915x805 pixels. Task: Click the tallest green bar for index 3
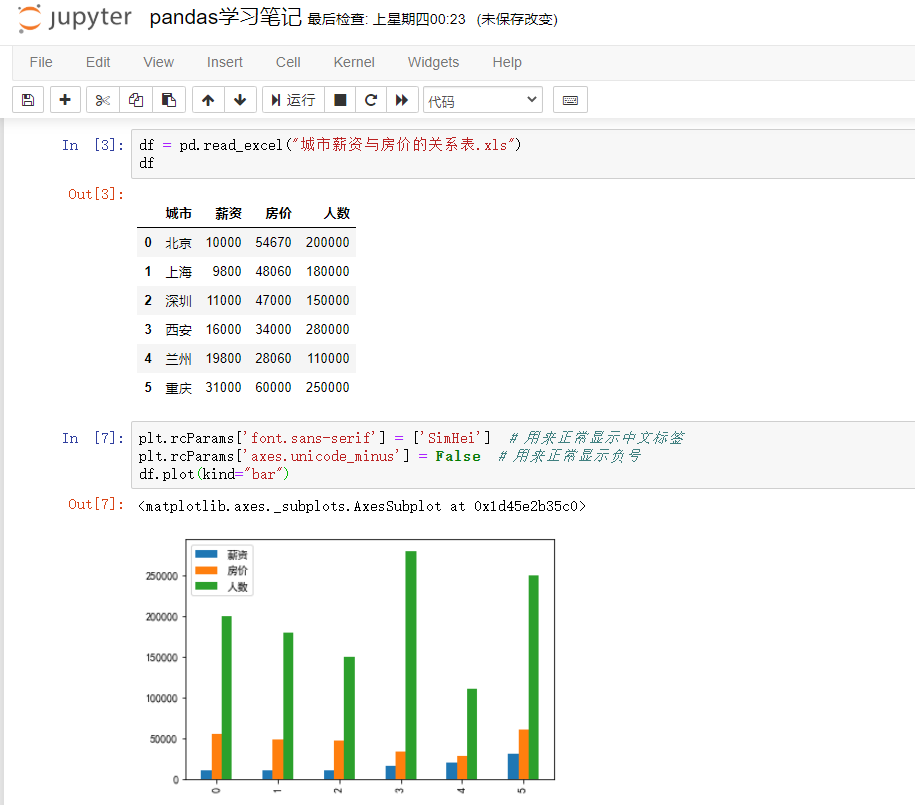(411, 665)
